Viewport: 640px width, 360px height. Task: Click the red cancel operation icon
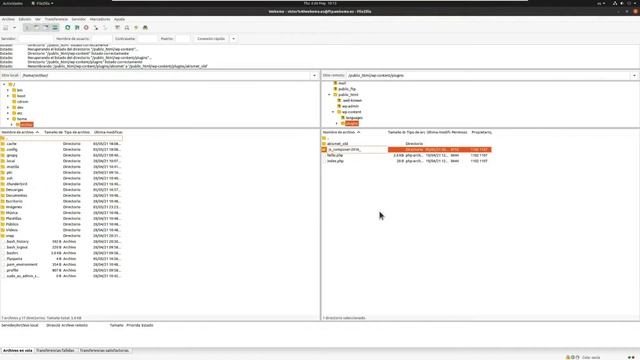(x=86, y=28)
